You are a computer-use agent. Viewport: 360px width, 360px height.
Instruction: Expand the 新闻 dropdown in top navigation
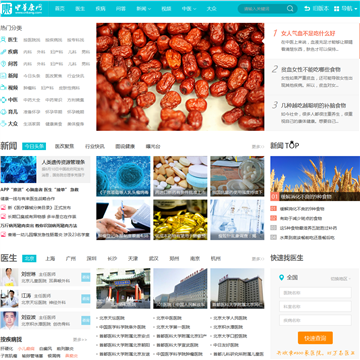point(143,9)
